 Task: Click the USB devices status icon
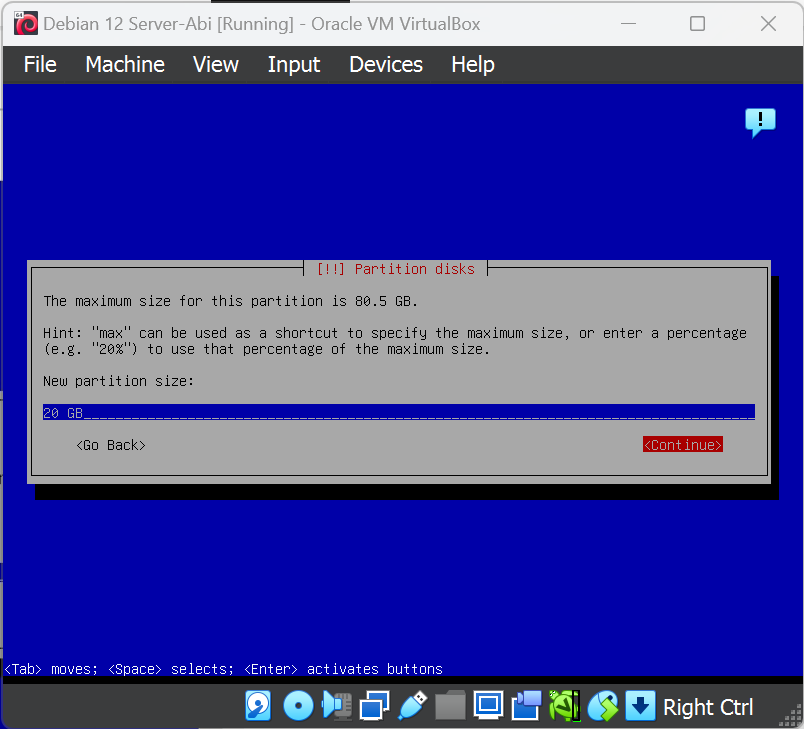pos(412,706)
